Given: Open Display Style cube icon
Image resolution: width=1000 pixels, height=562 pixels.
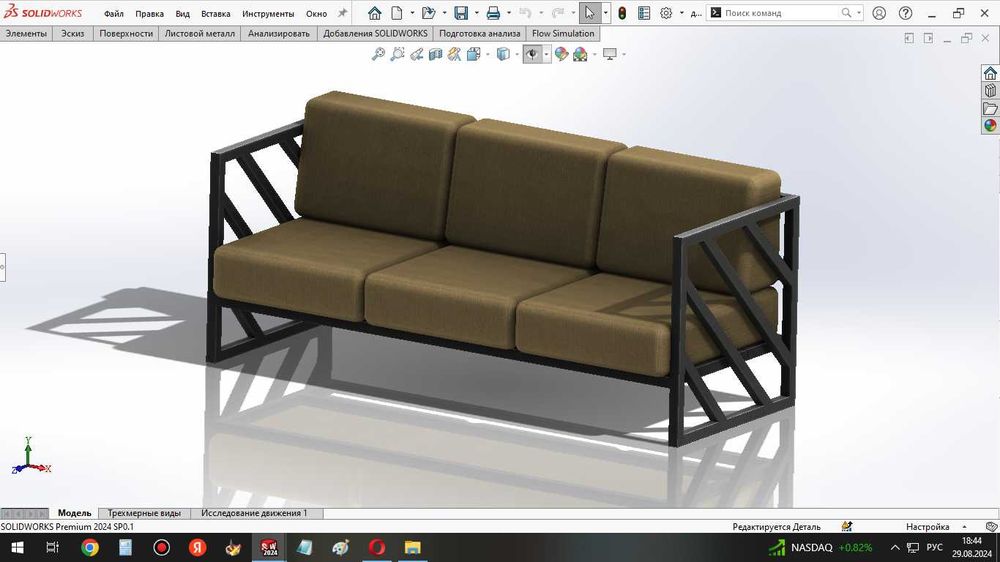Looking at the screenshot, I should tap(503, 54).
